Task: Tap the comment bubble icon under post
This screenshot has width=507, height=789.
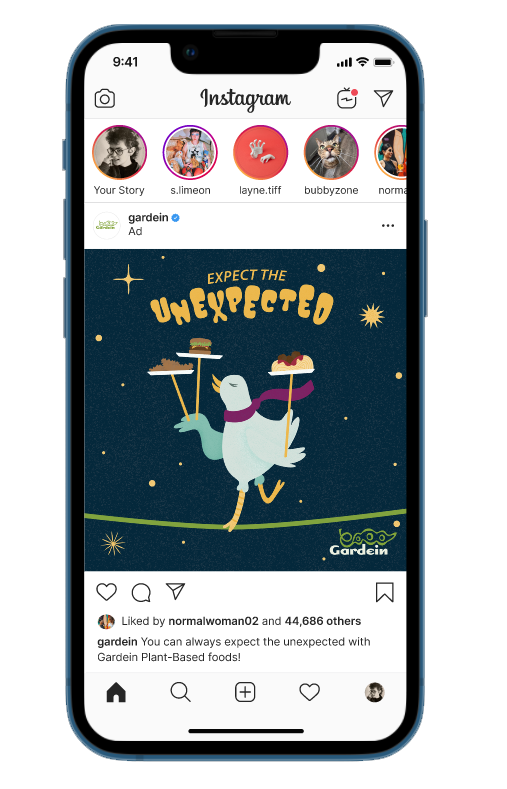Action: pos(141,593)
